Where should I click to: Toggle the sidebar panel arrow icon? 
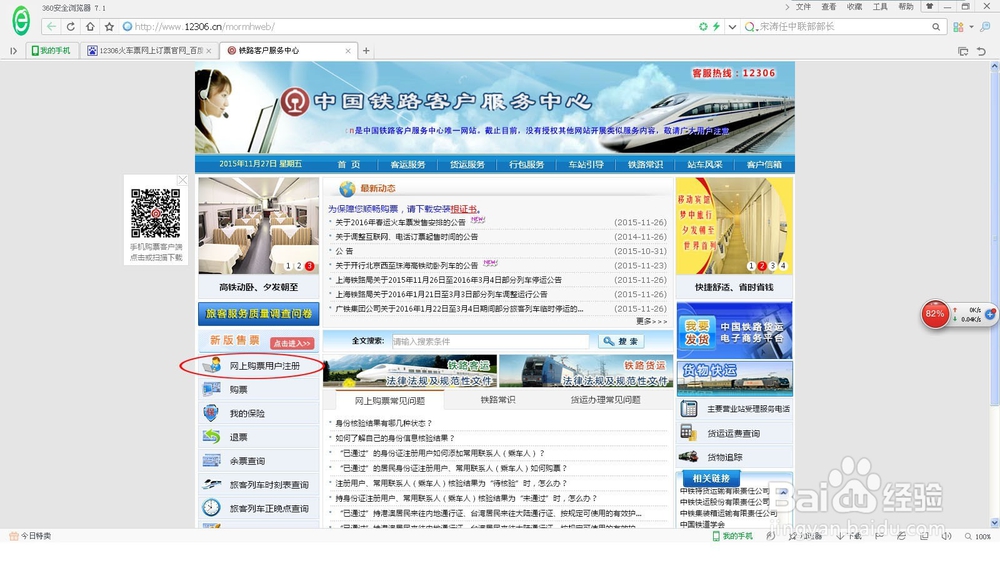13,50
